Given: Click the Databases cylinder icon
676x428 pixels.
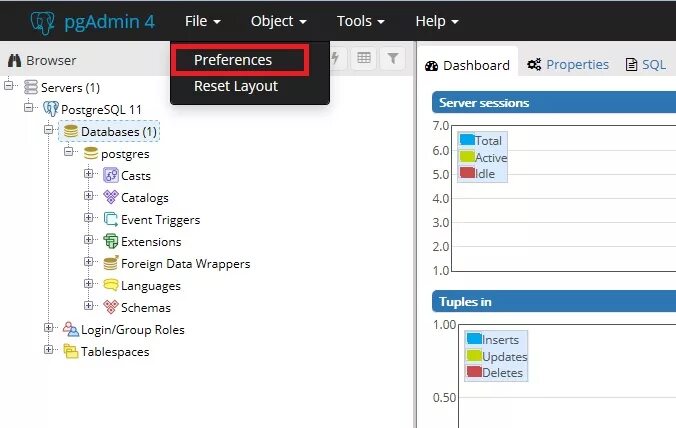Looking at the screenshot, I should (x=71, y=131).
